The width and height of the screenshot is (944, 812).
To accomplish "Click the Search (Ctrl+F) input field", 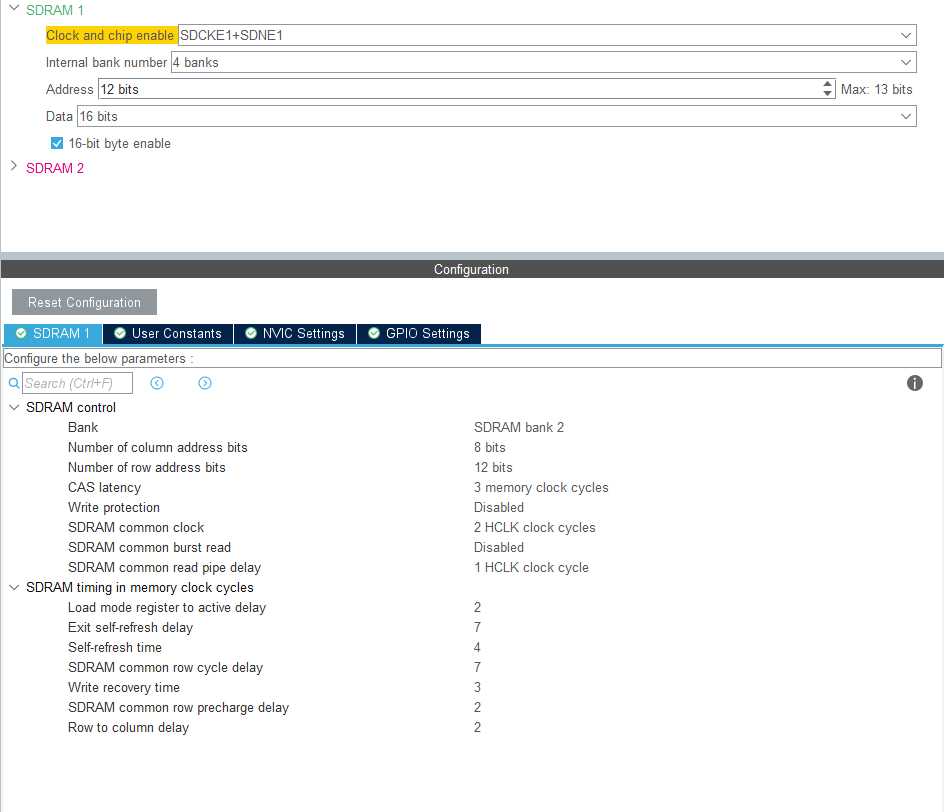I will coord(77,383).
